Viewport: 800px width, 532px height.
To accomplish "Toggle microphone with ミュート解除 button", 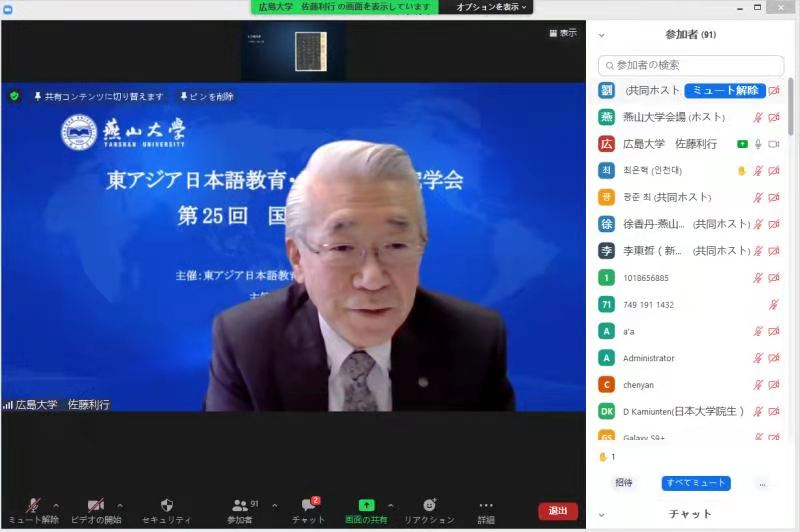I will point(33,506).
